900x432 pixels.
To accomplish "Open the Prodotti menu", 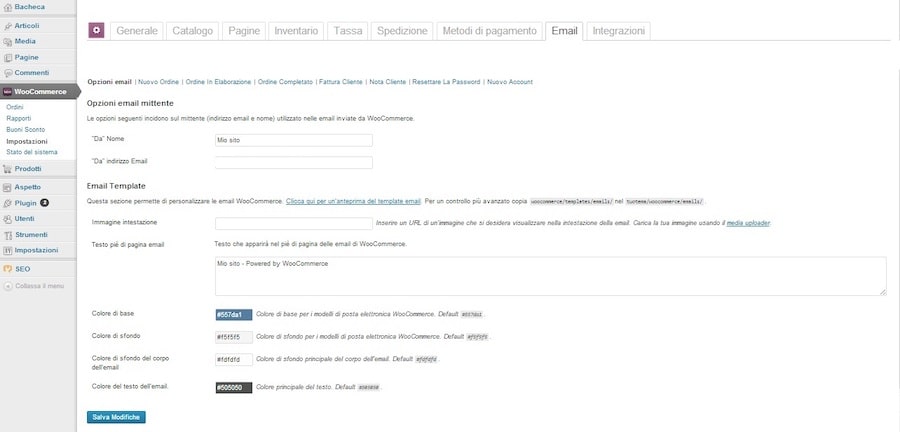I will 28,169.
